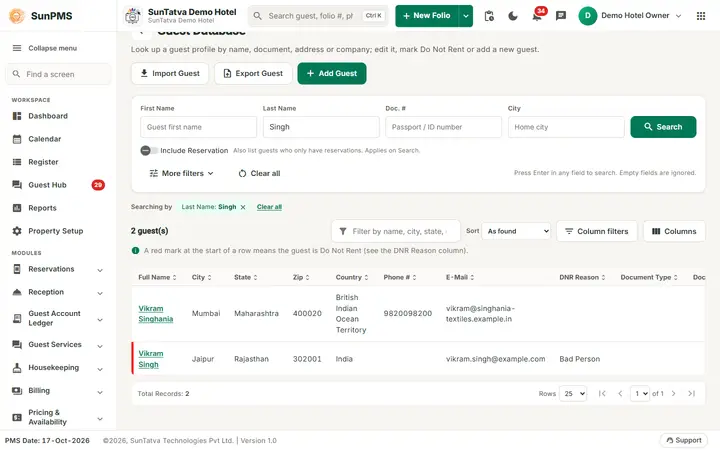
Task: Sort by City column
Action: click(x=202, y=277)
